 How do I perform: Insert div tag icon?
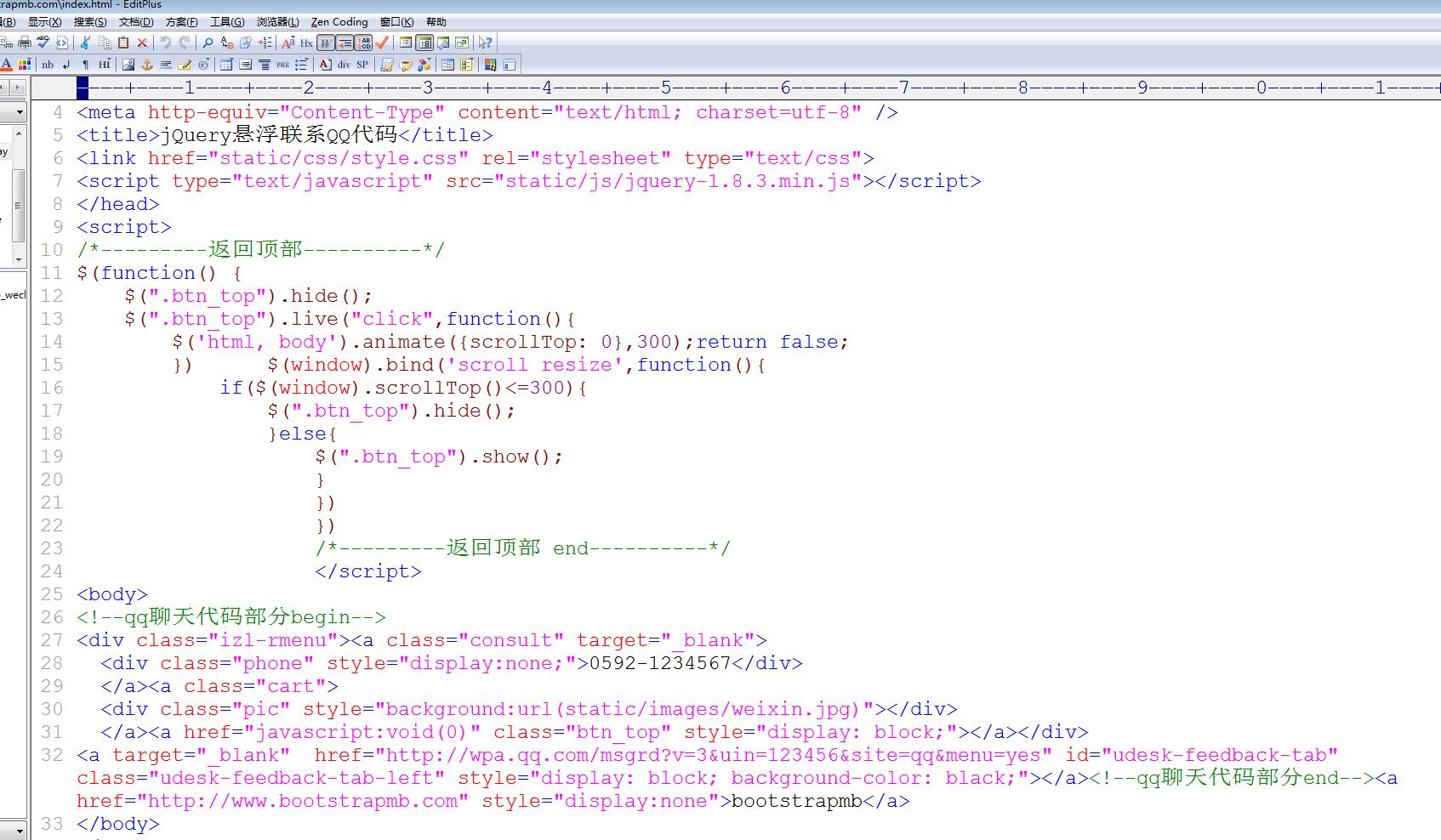click(344, 65)
